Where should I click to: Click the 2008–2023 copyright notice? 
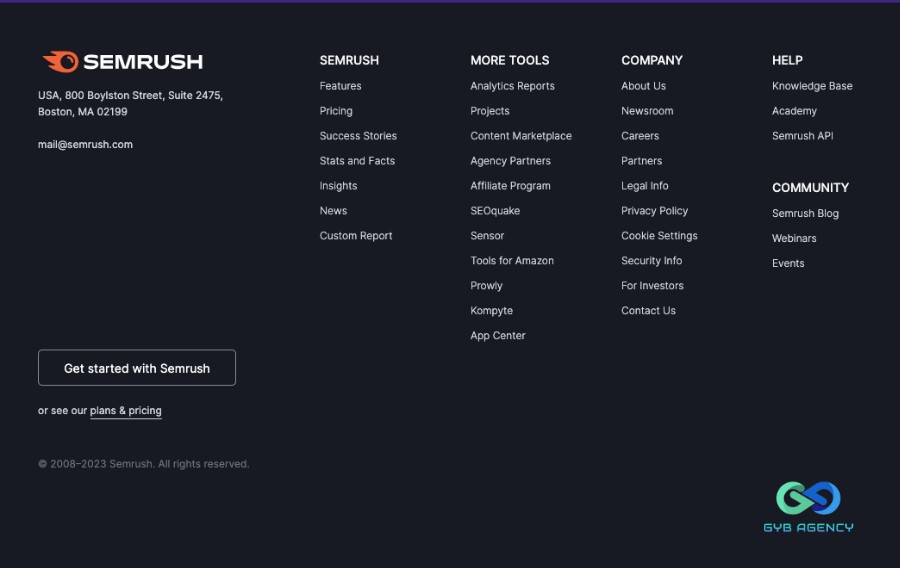143,464
